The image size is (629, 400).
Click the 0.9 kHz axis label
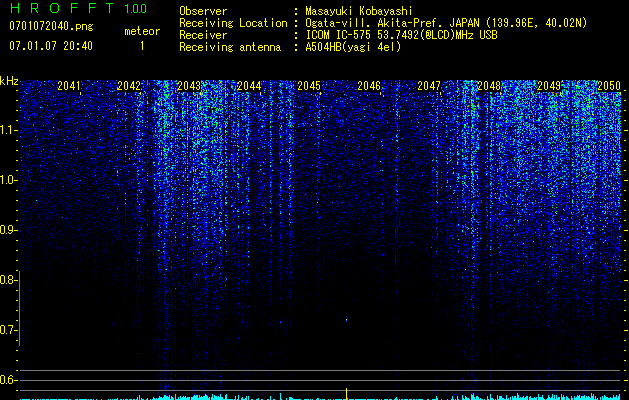[8, 230]
